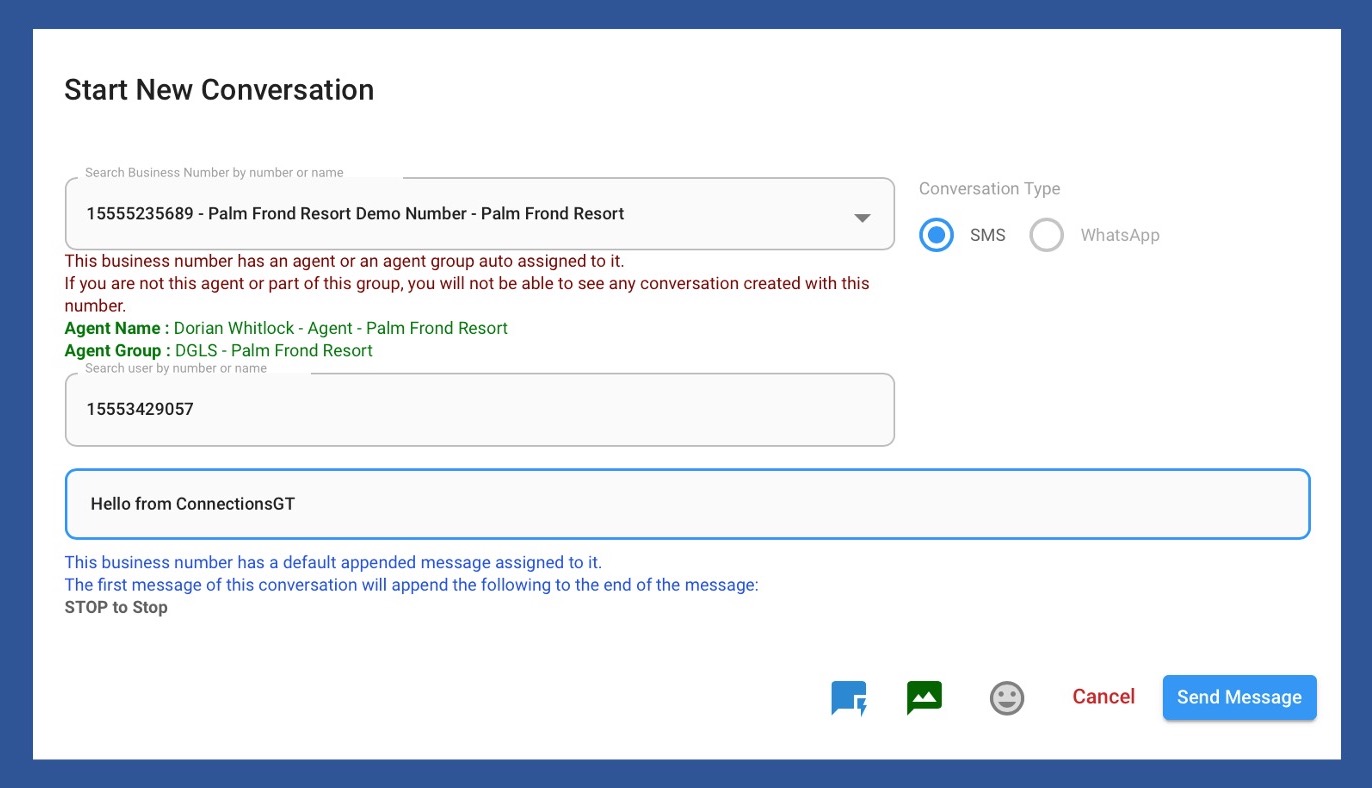
Task: Focus the search user number field
Action: 479,410
